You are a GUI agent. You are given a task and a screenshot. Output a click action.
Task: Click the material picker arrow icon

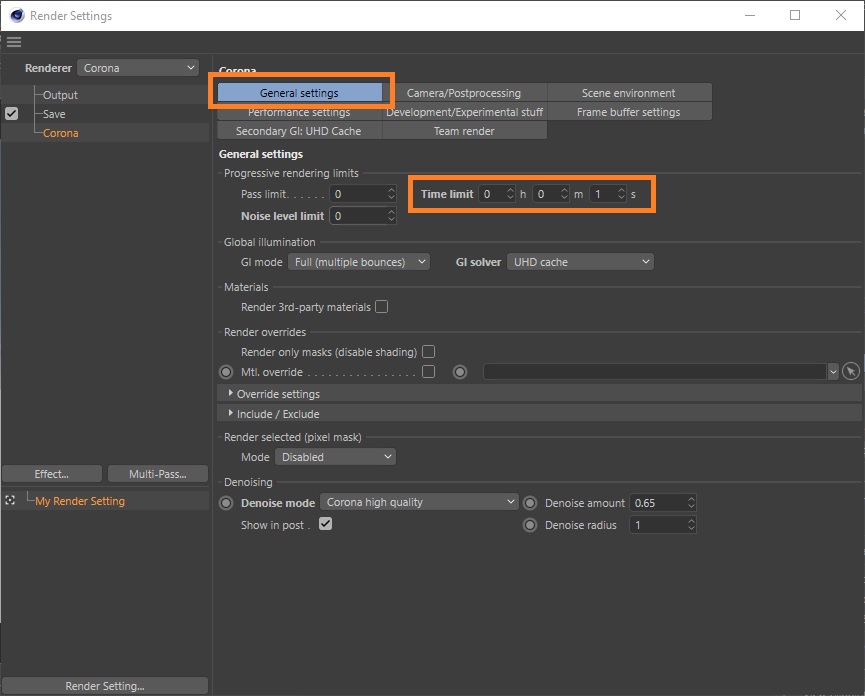tap(851, 372)
